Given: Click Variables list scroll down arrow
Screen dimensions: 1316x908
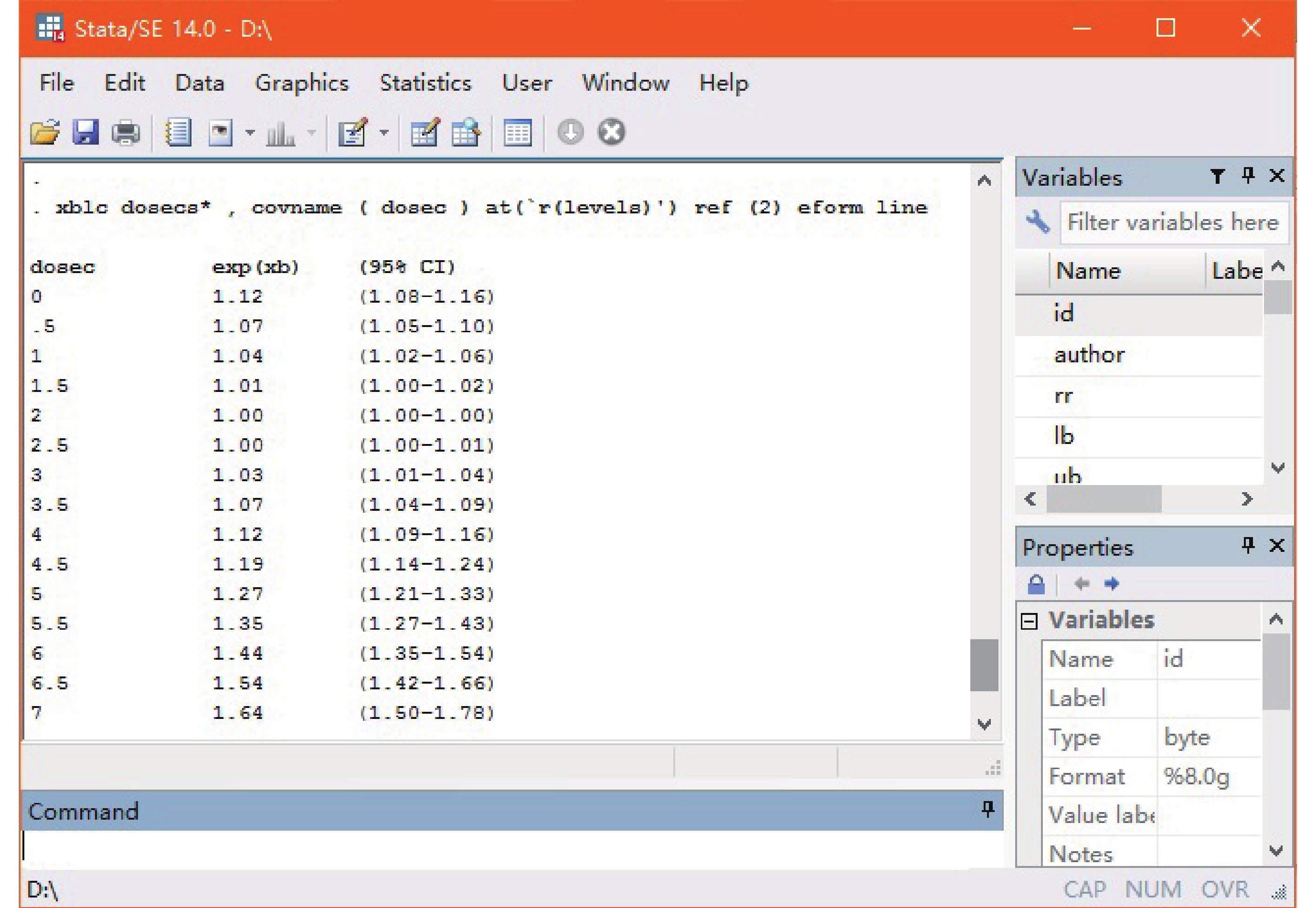Looking at the screenshot, I should (1278, 468).
